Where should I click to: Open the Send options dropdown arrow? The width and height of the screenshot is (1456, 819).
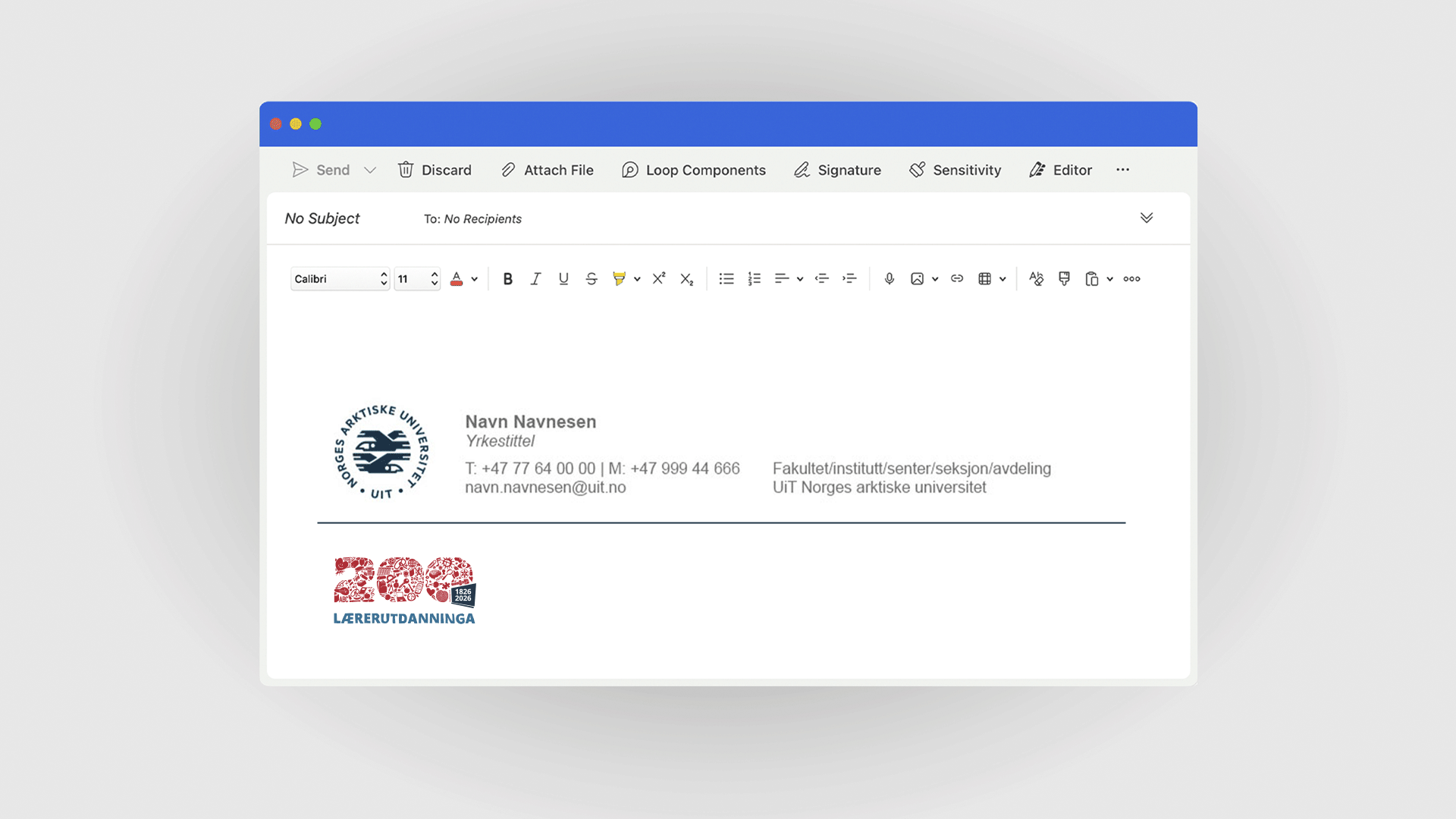point(370,170)
